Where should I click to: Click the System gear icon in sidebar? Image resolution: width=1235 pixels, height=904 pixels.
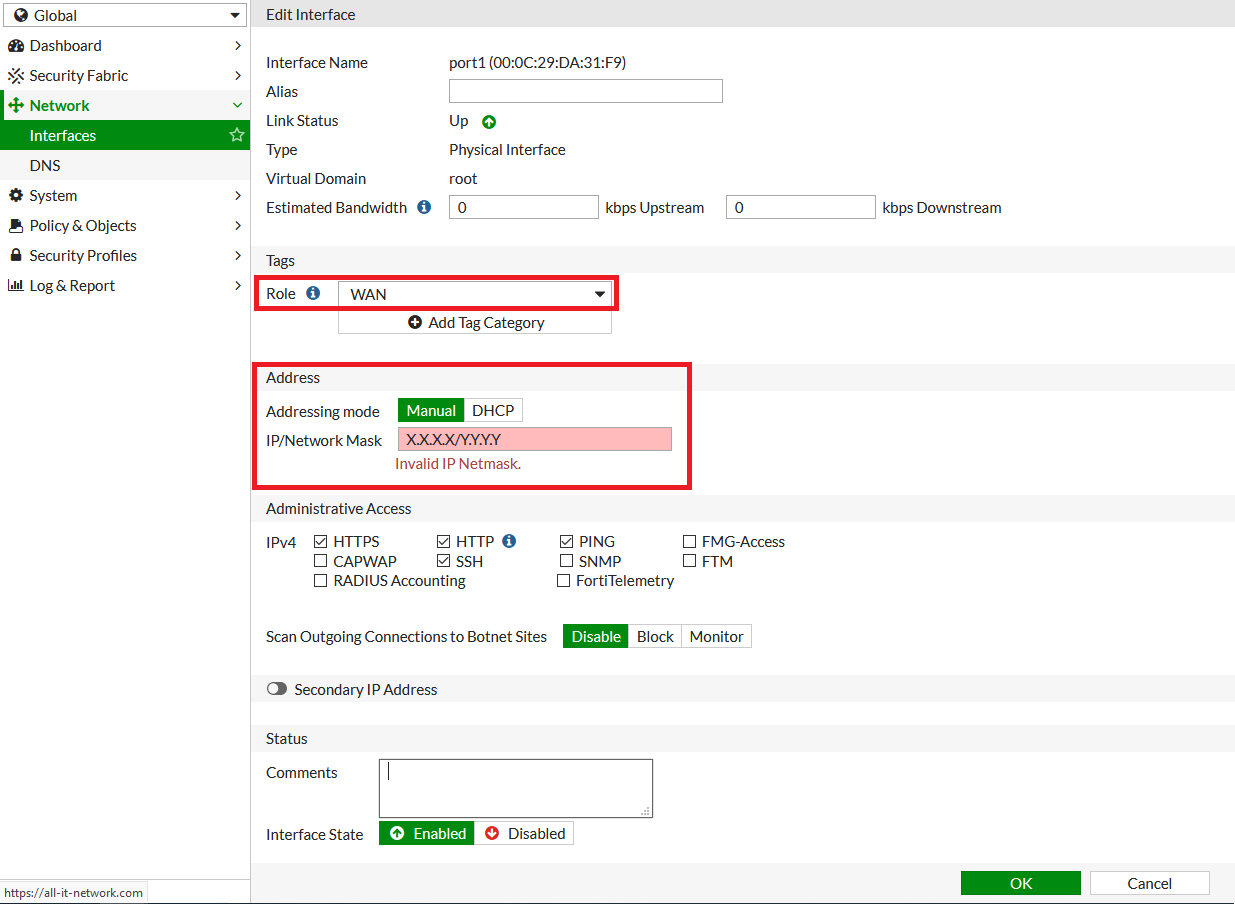pos(16,196)
